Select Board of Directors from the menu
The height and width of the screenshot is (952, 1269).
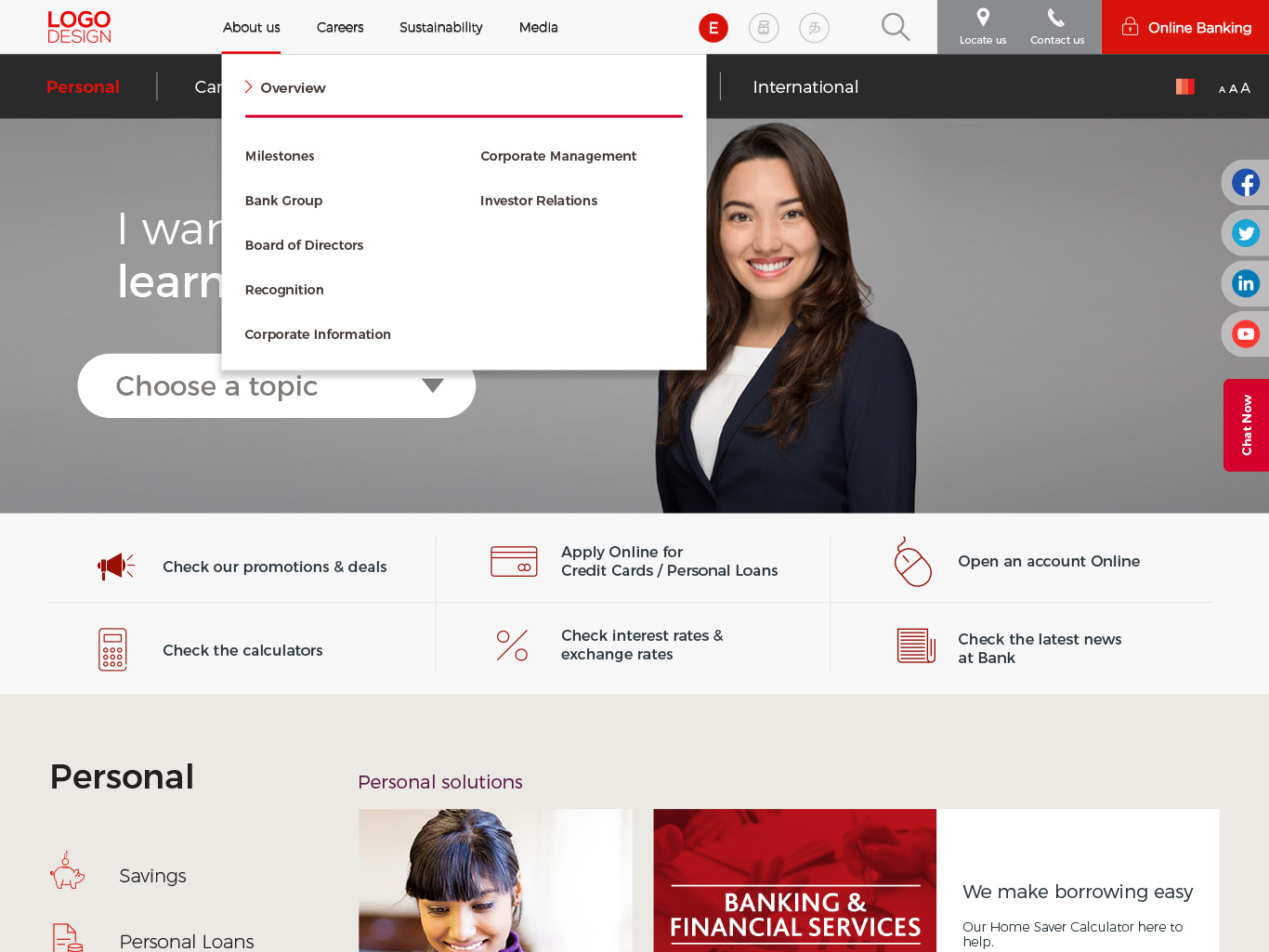pyautogui.click(x=304, y=244)
